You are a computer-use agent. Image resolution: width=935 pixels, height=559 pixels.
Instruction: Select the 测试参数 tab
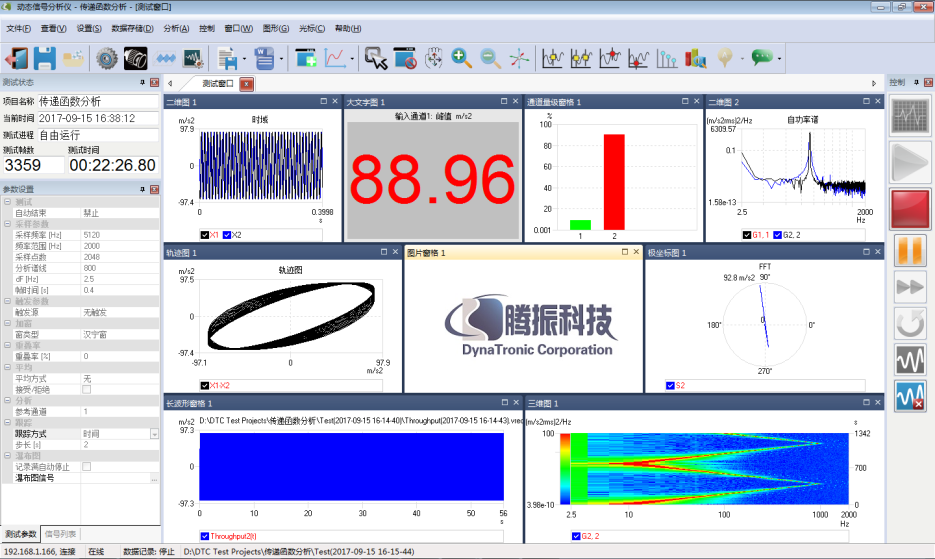[x=21, y=534]
